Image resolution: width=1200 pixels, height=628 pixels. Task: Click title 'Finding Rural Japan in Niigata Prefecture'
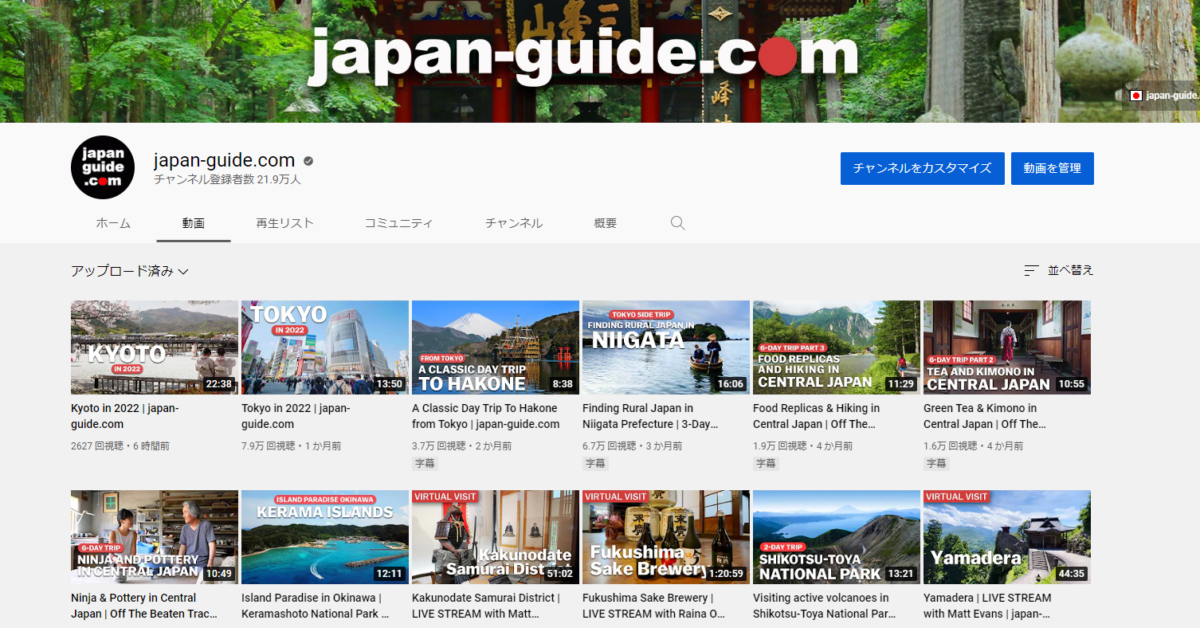point(651,416)
